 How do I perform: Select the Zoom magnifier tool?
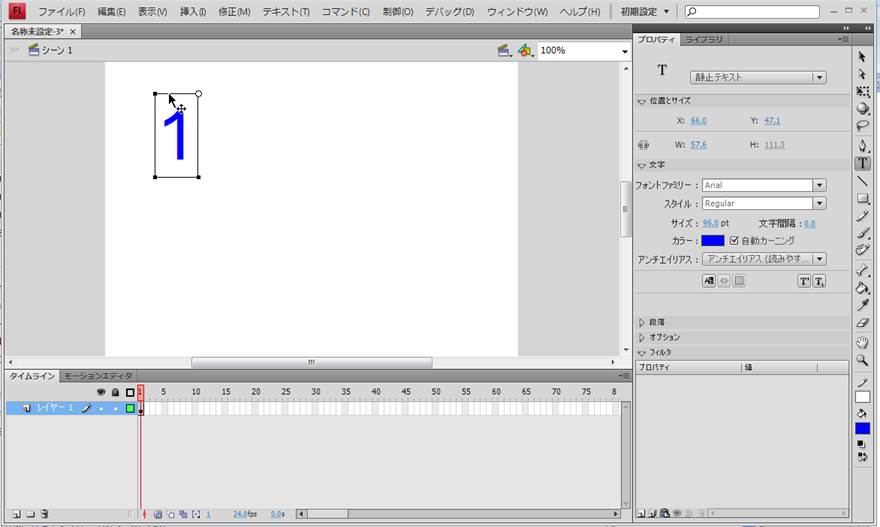pos(862,360)
